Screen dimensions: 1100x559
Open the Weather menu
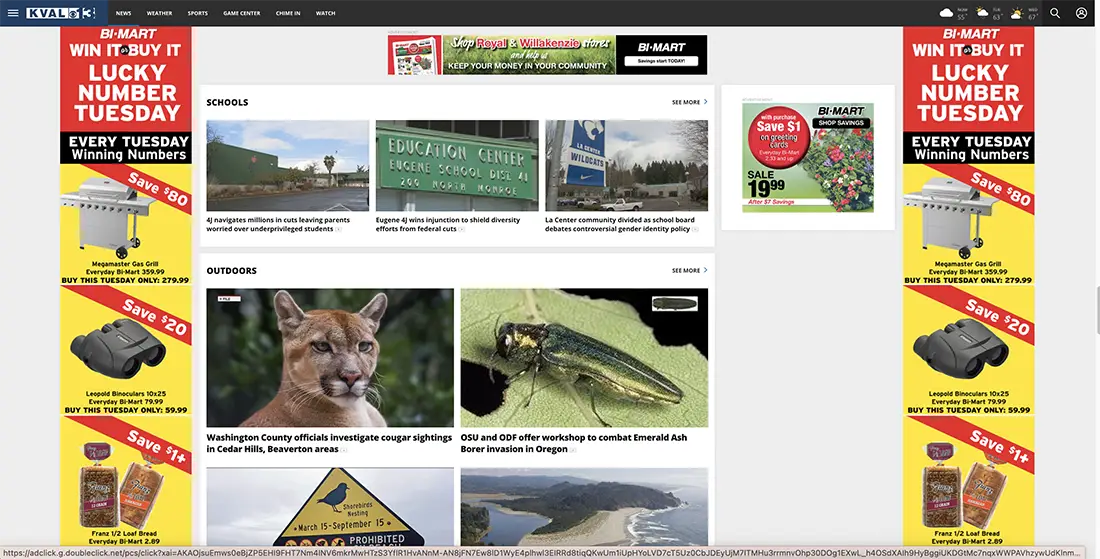pos(159,13)
